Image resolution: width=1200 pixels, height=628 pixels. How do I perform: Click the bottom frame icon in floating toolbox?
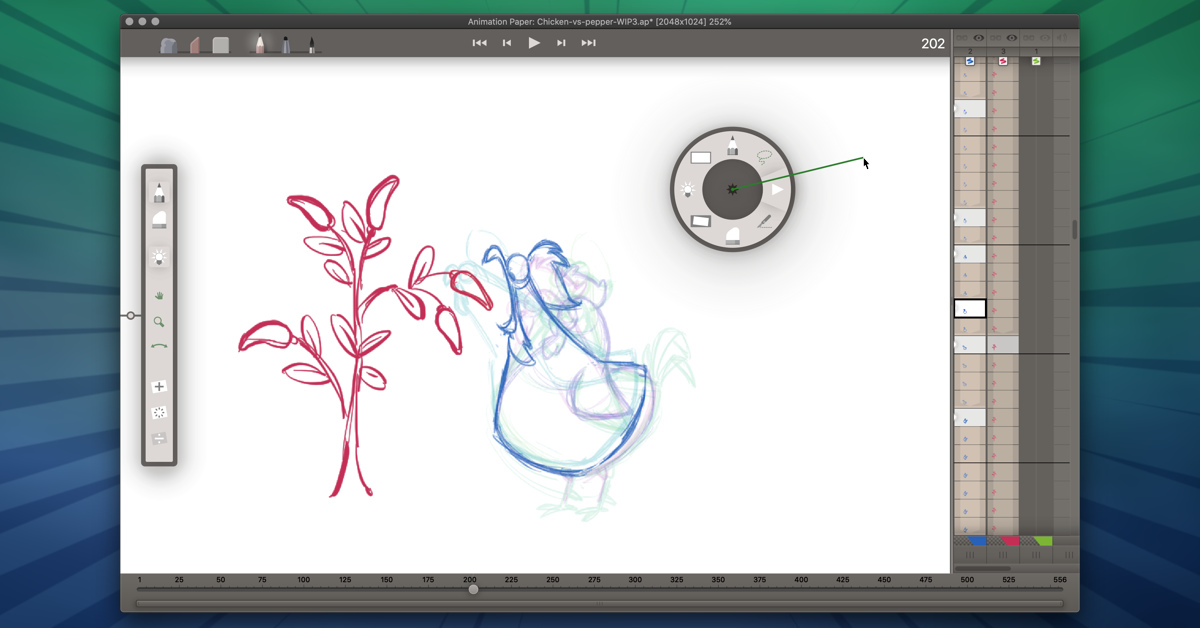point(159,438)
